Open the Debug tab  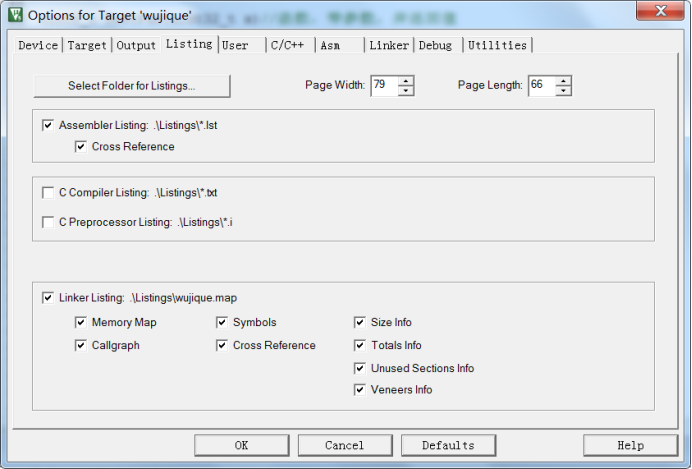(x=438, y=45)
